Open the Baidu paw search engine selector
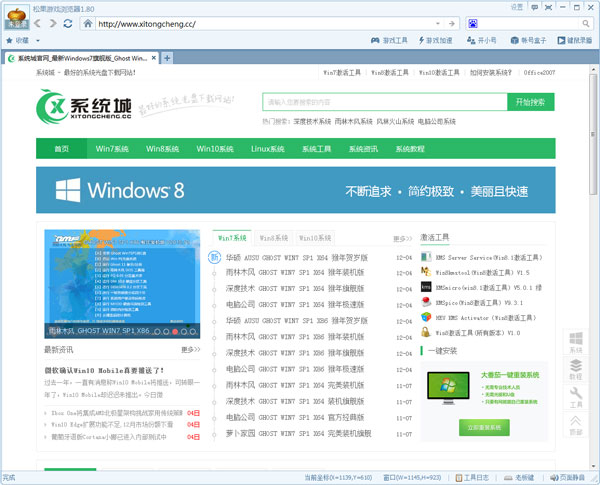This screenshot has height=485, width=600. 473,24
